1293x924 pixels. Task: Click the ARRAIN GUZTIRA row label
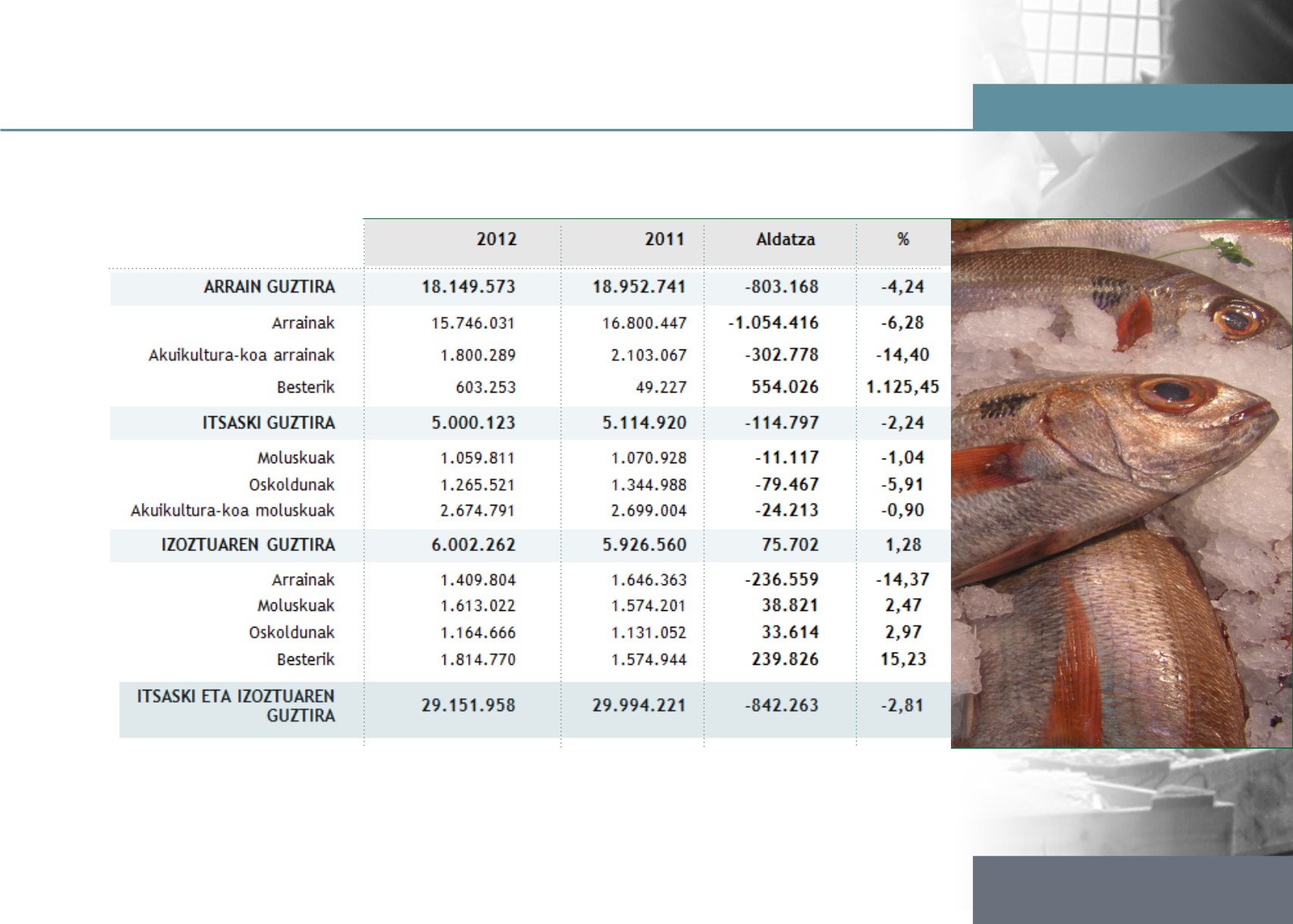269,287
